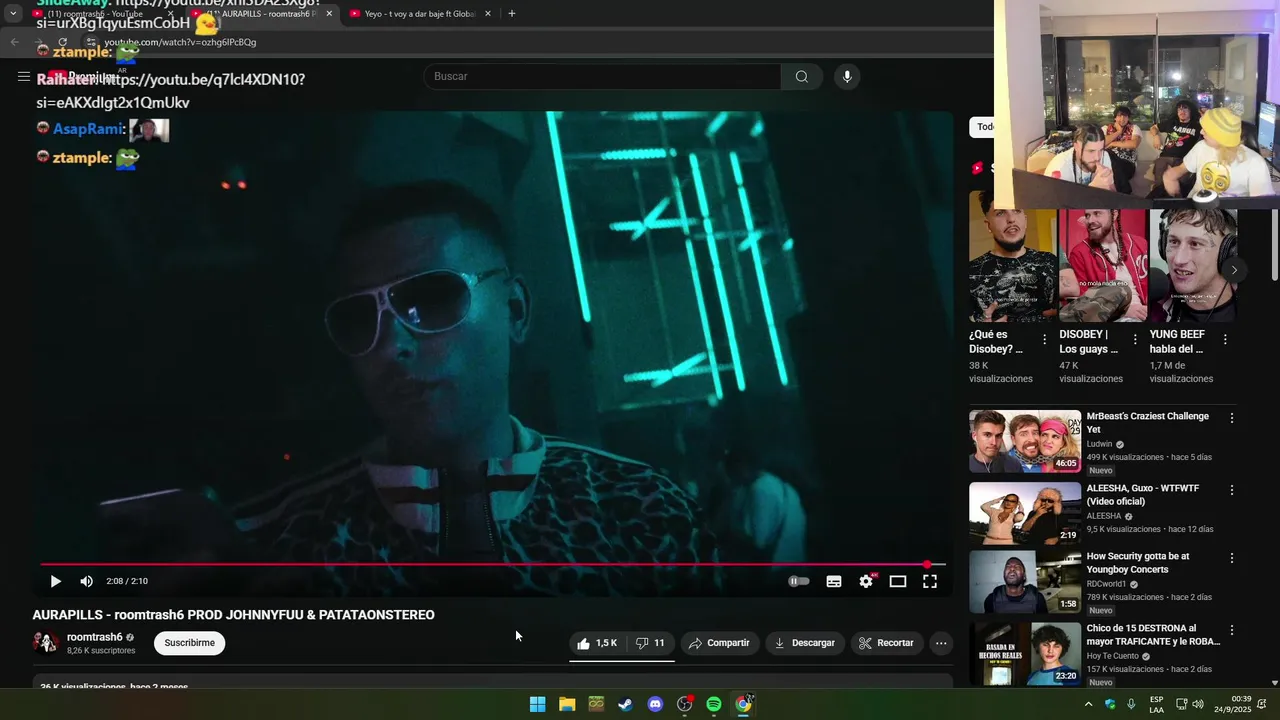Open the Windows Start menu
This screenshot has width=1280, height=720.
click(x=537, y=704)
